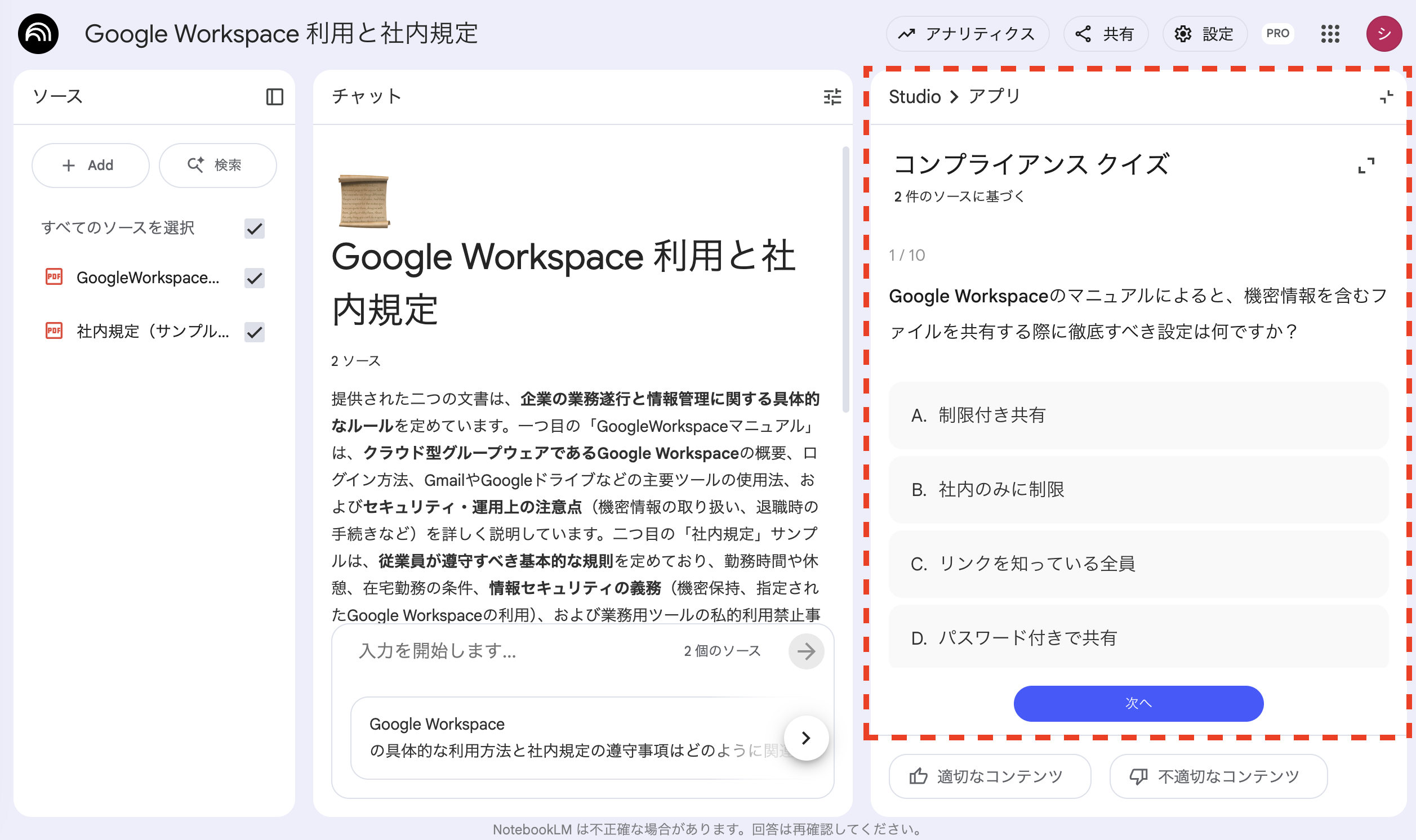Viewport: 1416px width, 840px height.
Task: Click the 入力を開始します chat input field
Action: pyautogui.click(x=436, y=651)
